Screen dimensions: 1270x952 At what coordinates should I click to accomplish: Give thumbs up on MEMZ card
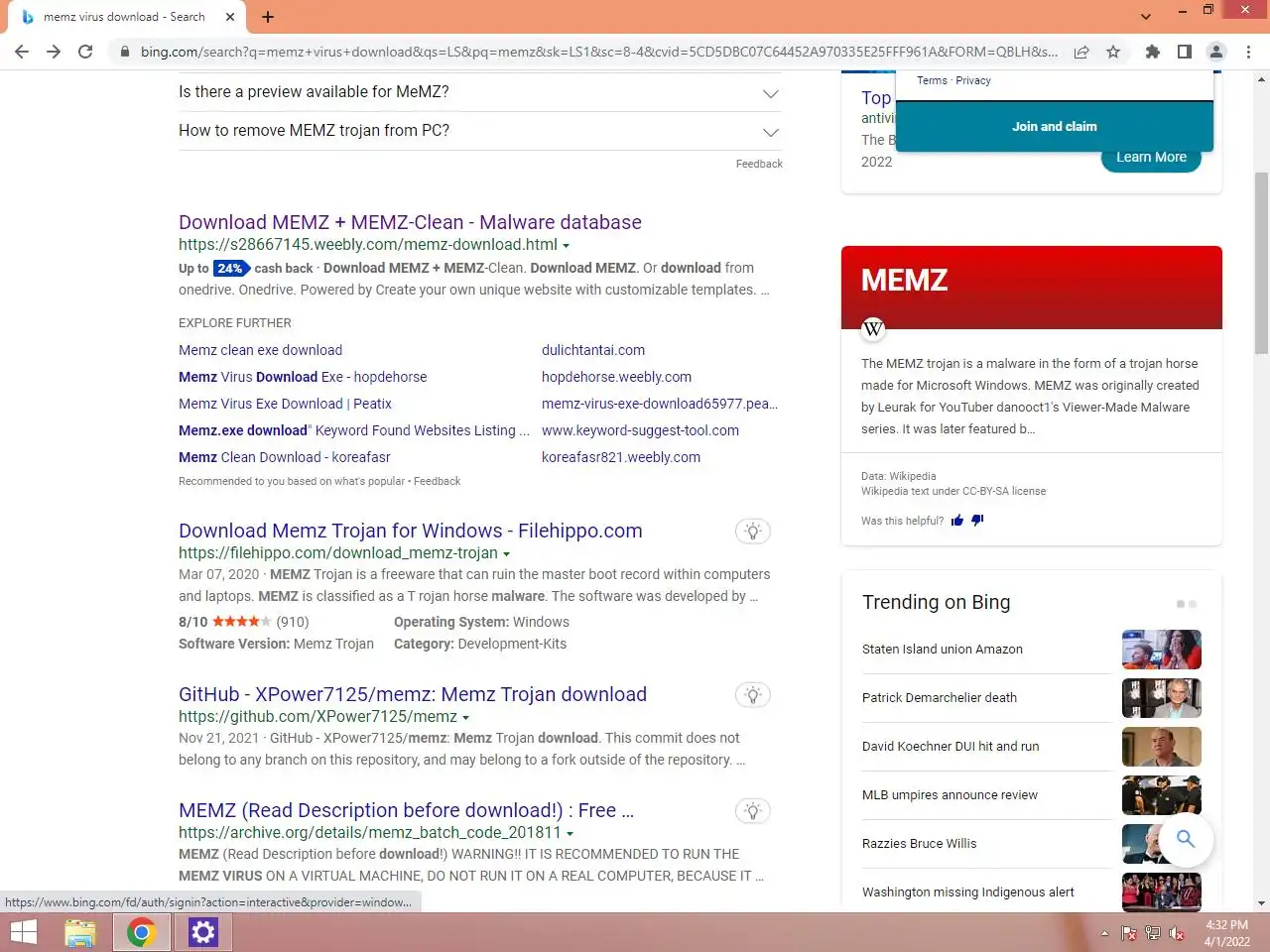click(957, 521)
